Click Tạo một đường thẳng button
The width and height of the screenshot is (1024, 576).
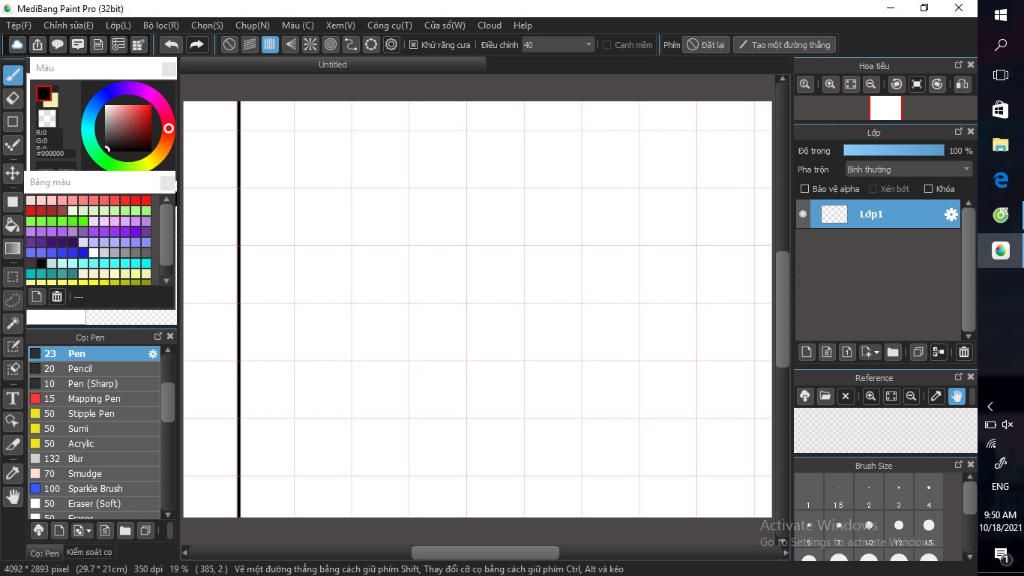(784, 44)
